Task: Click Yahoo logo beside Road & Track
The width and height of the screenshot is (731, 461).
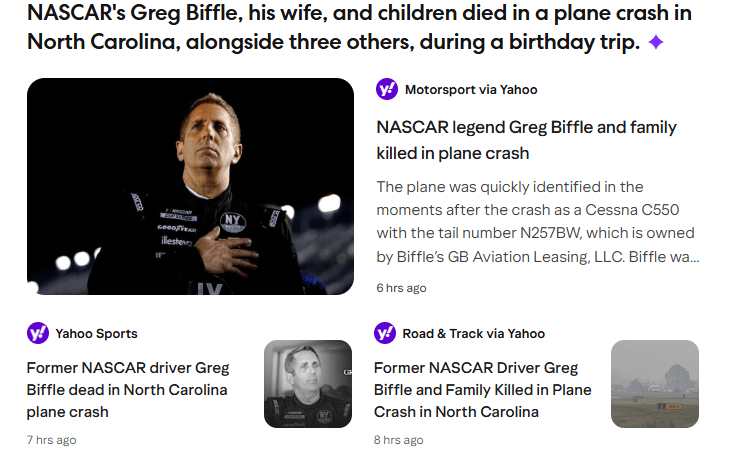Action: click(x=385, y=333)
